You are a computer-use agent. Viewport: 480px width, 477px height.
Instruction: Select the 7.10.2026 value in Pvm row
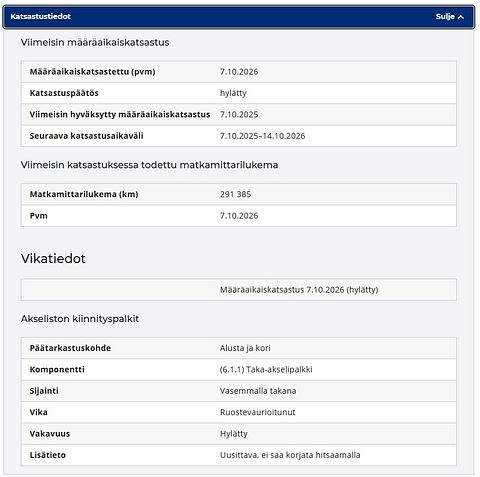239,216
